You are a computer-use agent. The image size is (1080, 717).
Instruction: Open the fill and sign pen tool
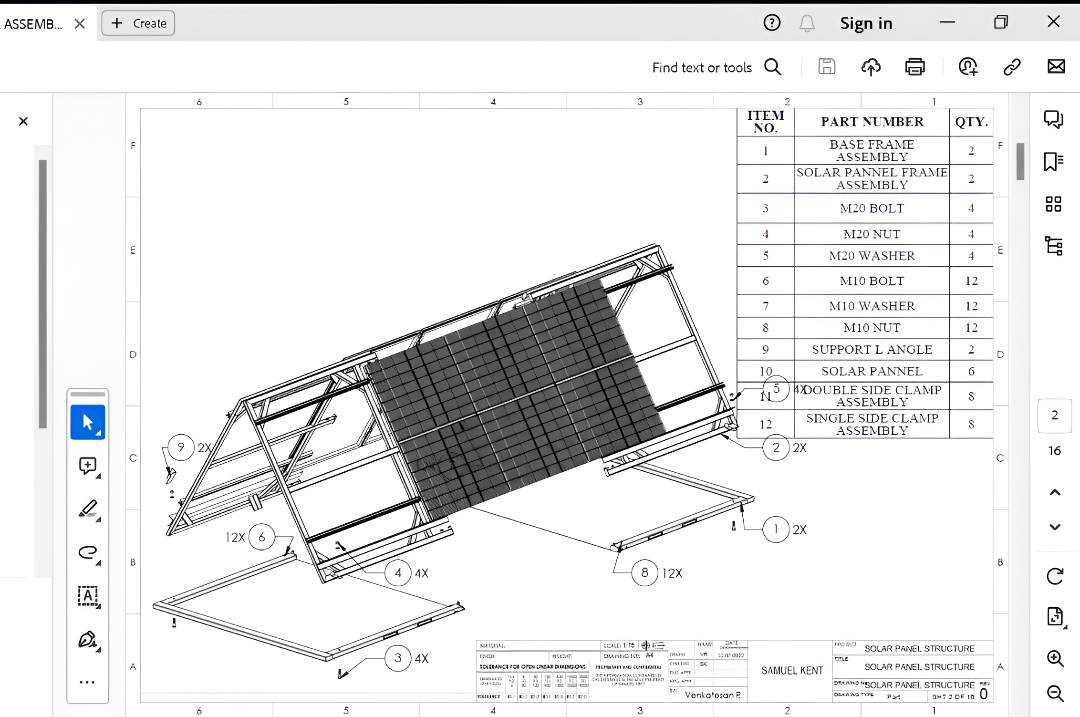87,639
